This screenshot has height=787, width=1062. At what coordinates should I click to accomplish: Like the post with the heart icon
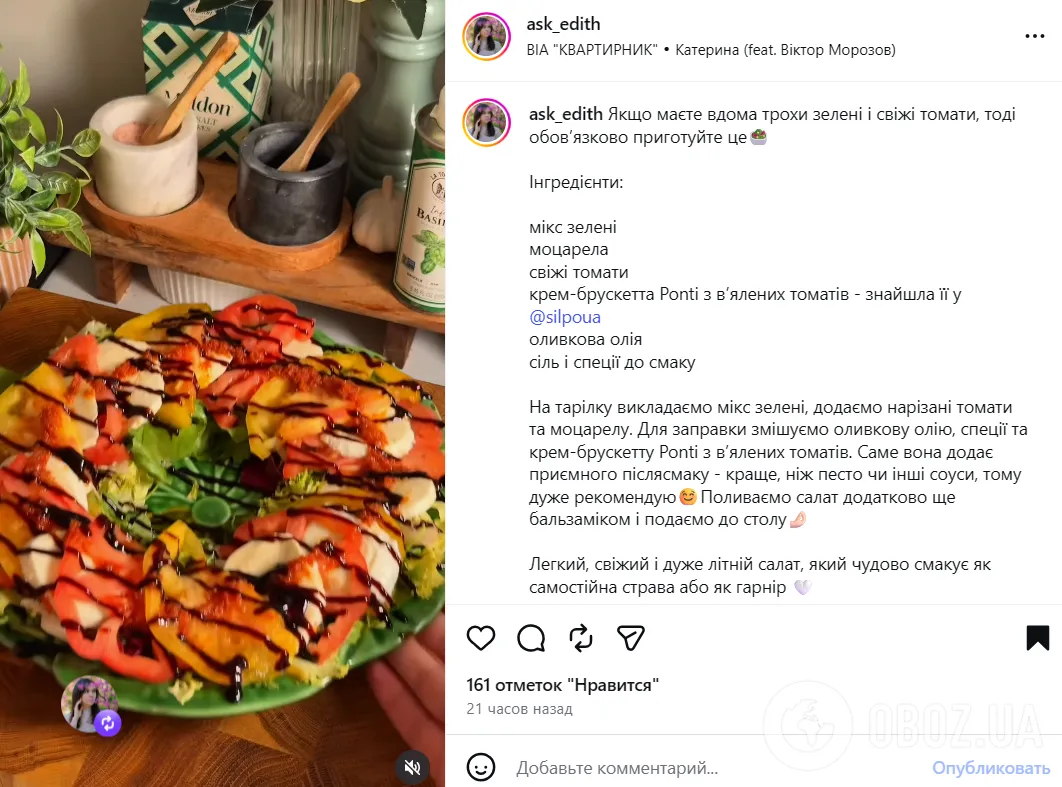click(481, 638)
